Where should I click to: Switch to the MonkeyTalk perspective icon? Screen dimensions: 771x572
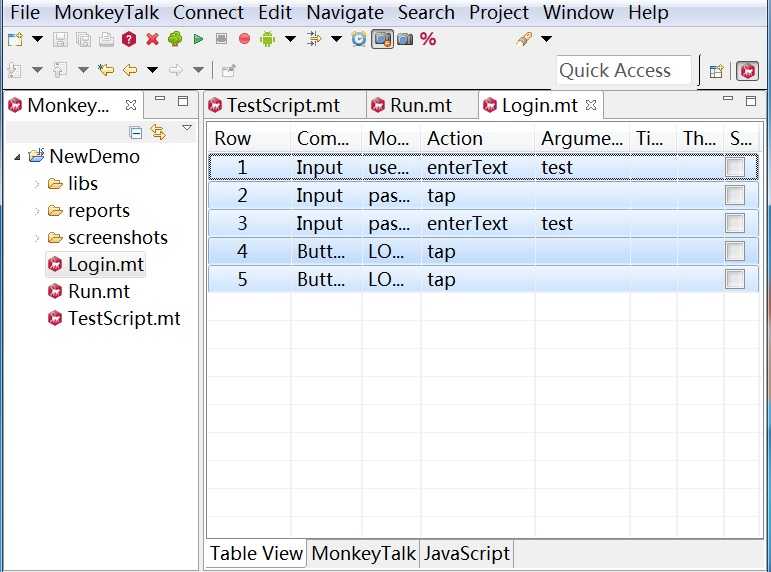coord(747,71)
